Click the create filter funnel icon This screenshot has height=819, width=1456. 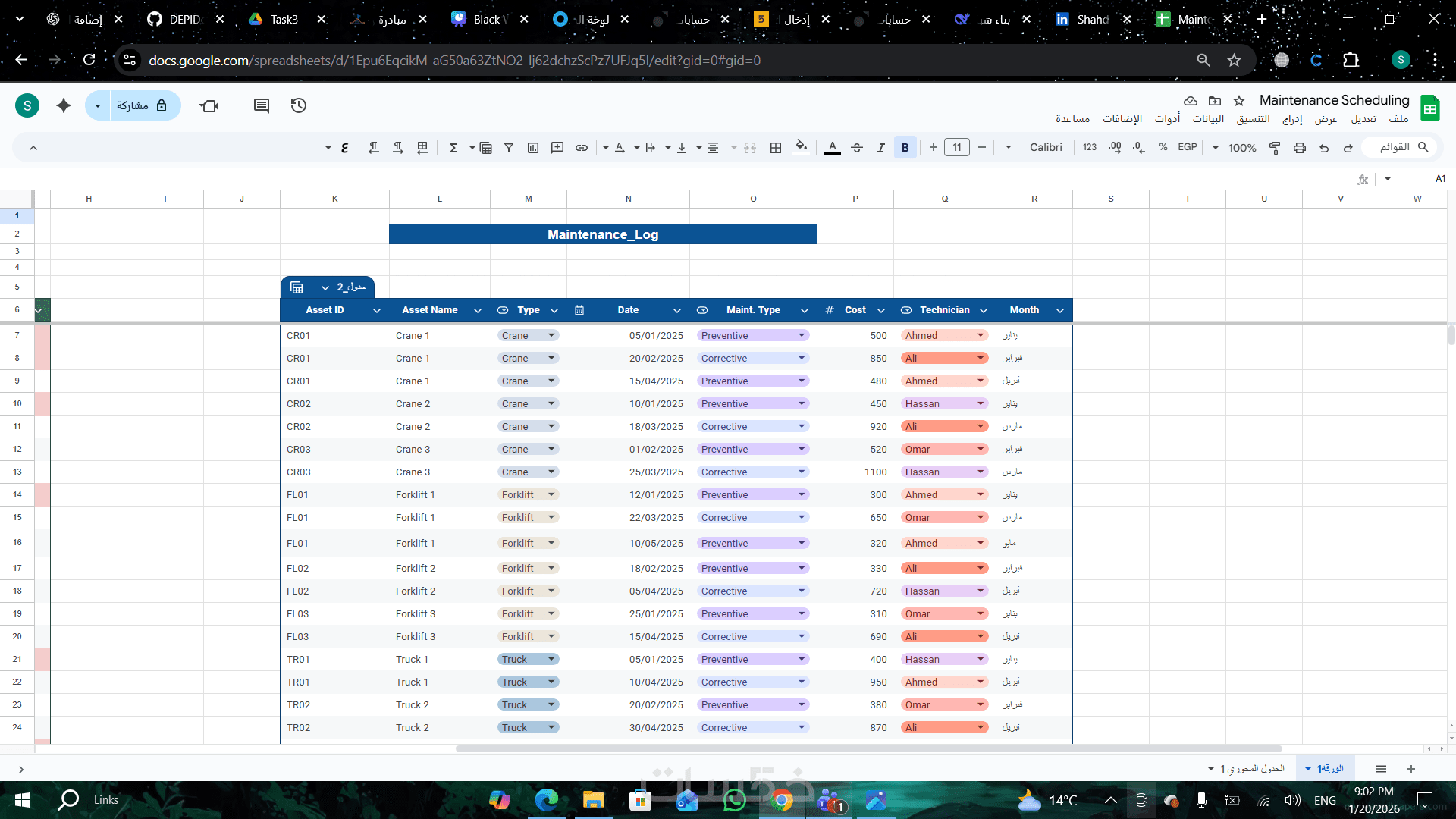point(509,148)
